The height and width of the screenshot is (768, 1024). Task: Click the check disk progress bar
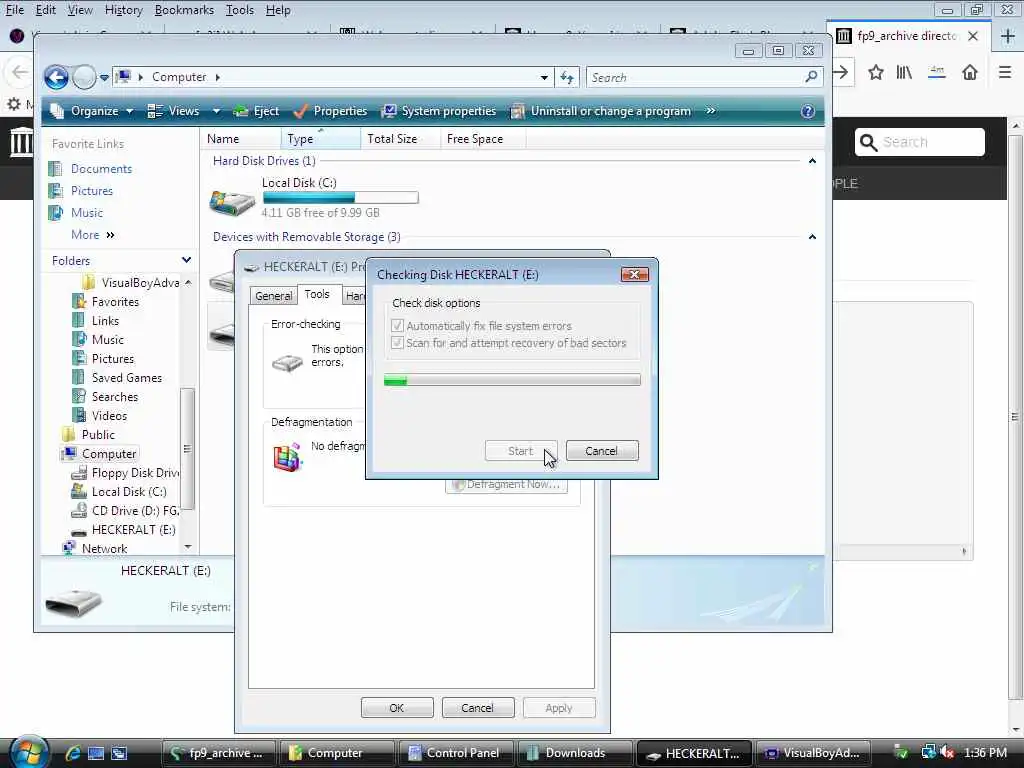click(512, 380)
